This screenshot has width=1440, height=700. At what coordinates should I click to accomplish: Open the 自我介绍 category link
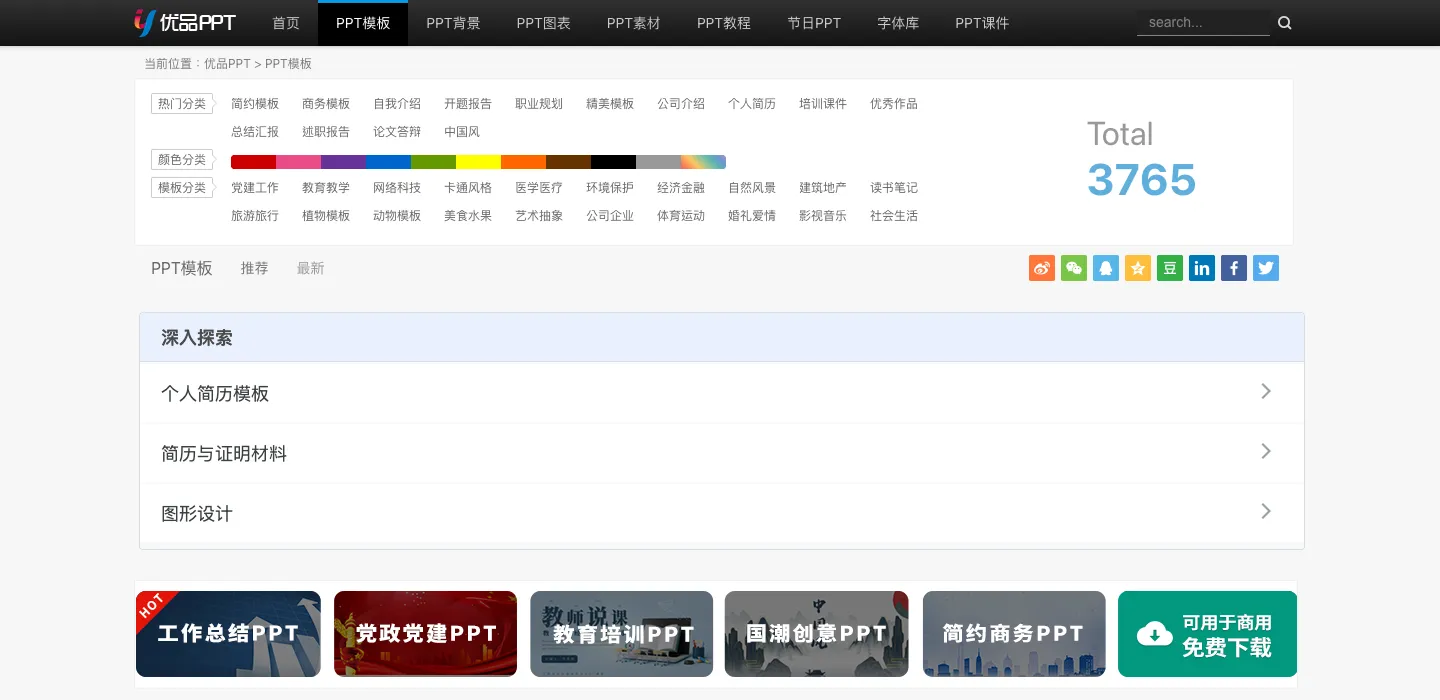397,104
